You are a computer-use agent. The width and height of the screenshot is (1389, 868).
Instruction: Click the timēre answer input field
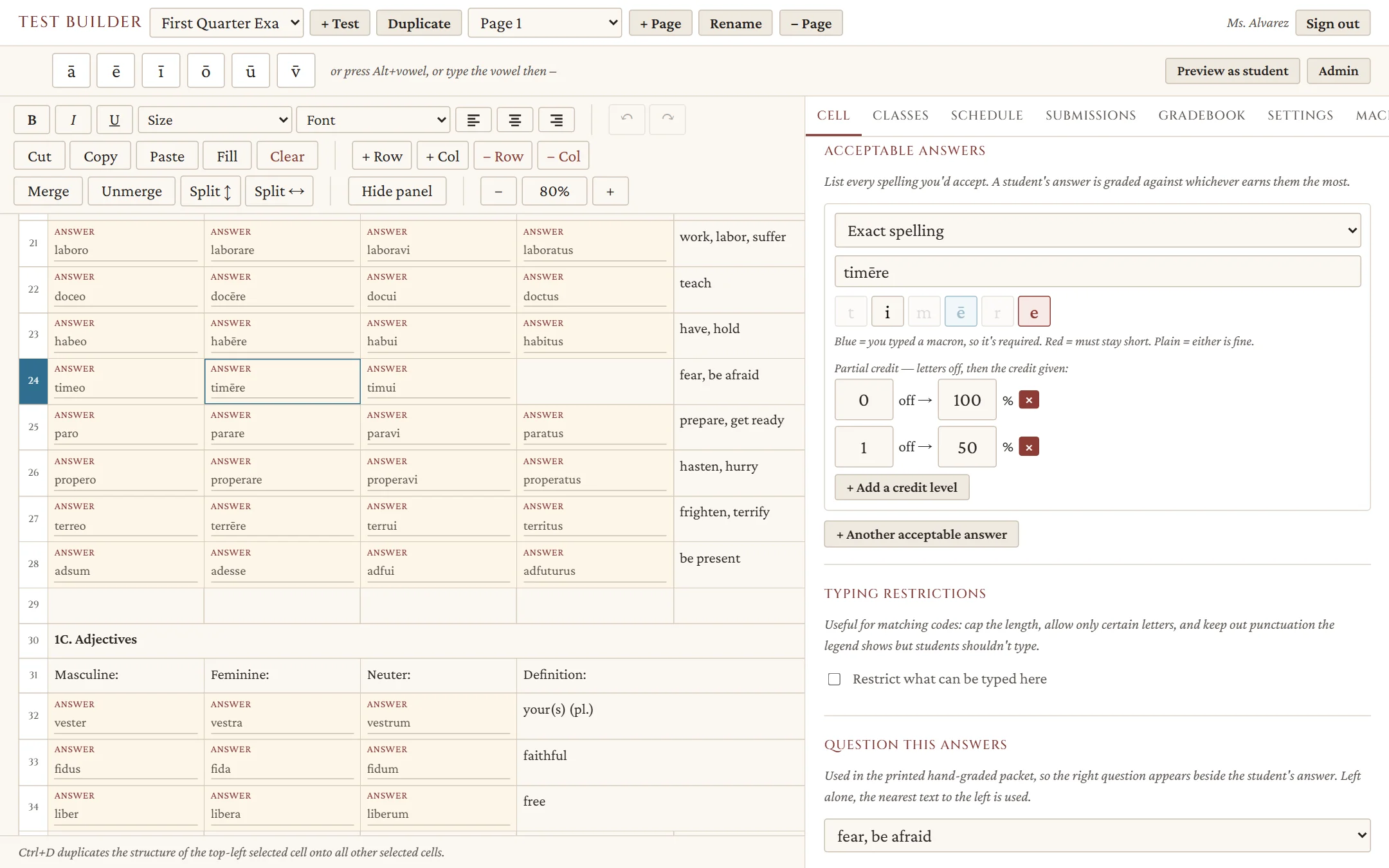tap(1098, 272)
